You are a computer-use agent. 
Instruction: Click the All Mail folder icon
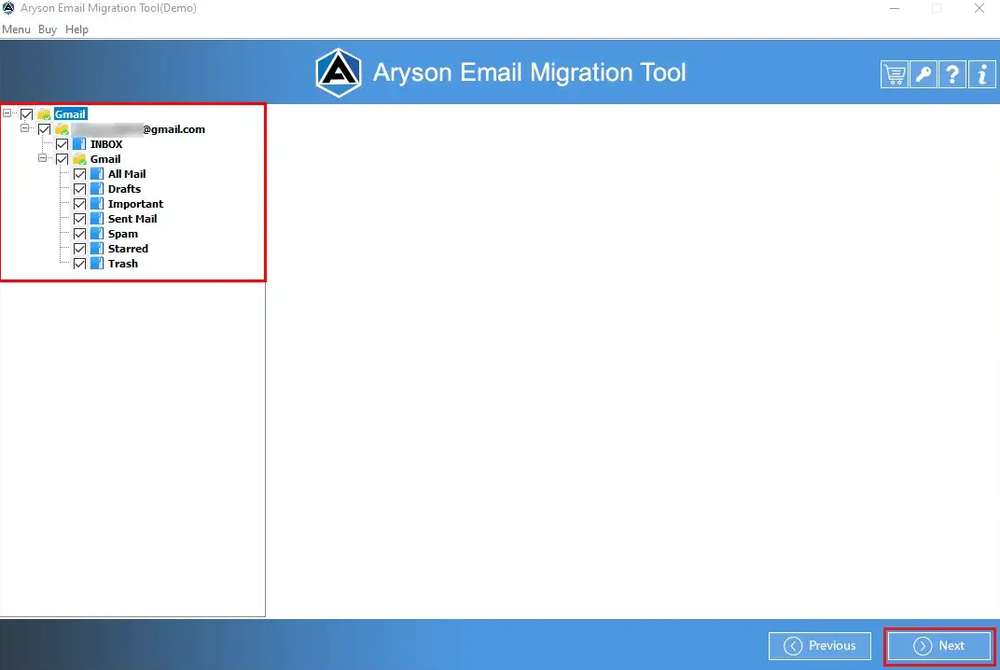point(97,174)
